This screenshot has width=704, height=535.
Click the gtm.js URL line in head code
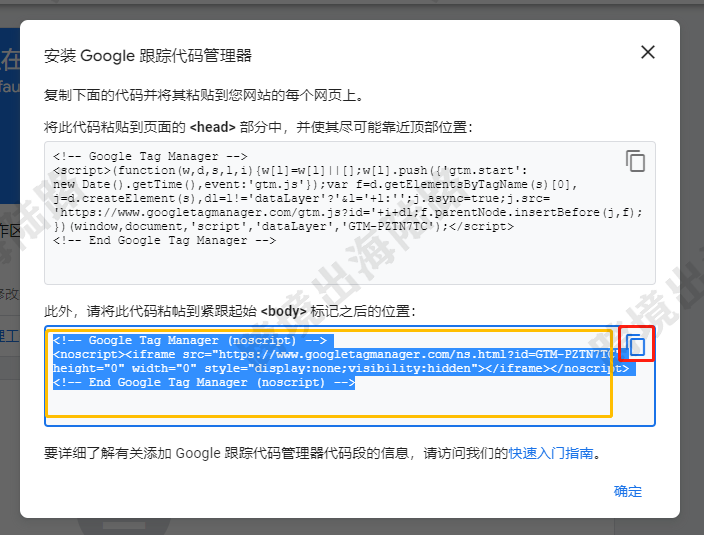pos(348,212)
